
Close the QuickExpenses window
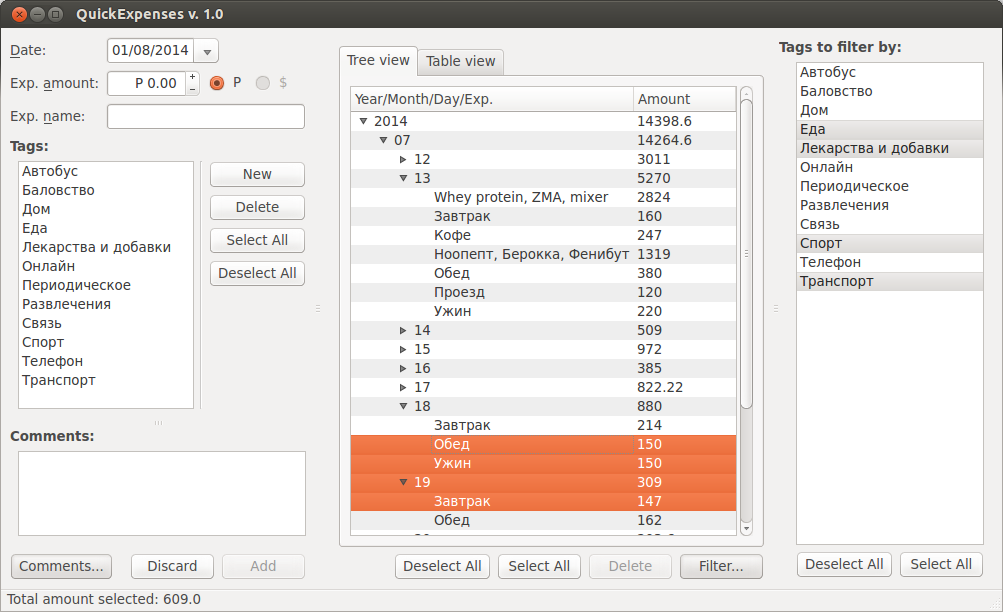[19, 14]
